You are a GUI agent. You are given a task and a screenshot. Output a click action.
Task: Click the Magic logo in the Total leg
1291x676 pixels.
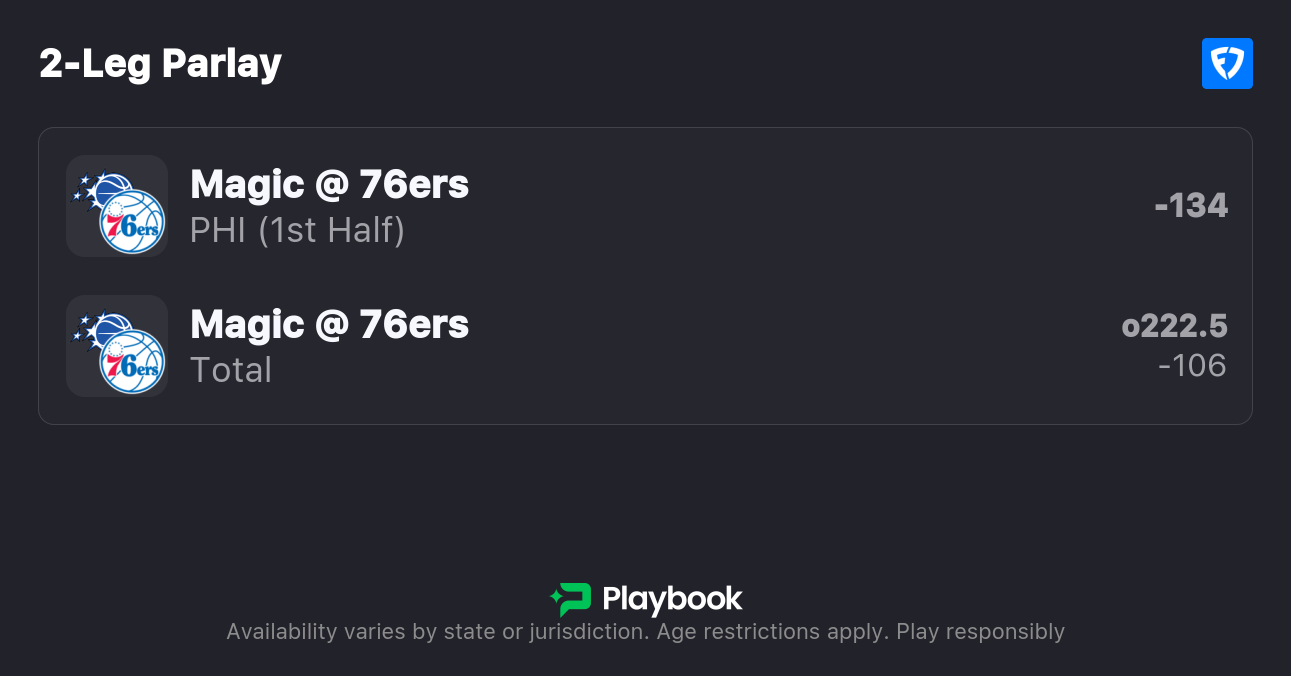pyautogui.click(x=95, y=329)
